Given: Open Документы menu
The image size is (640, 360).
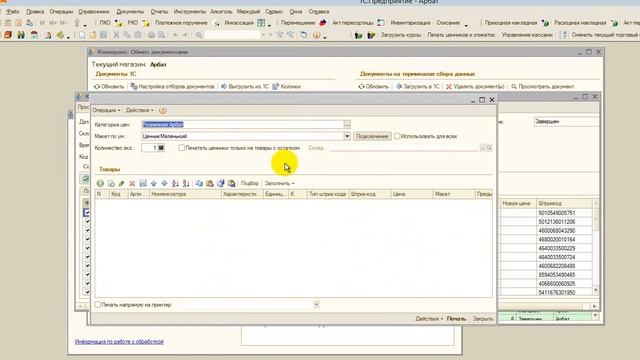Looking at the screenshot, I should 130,12.
